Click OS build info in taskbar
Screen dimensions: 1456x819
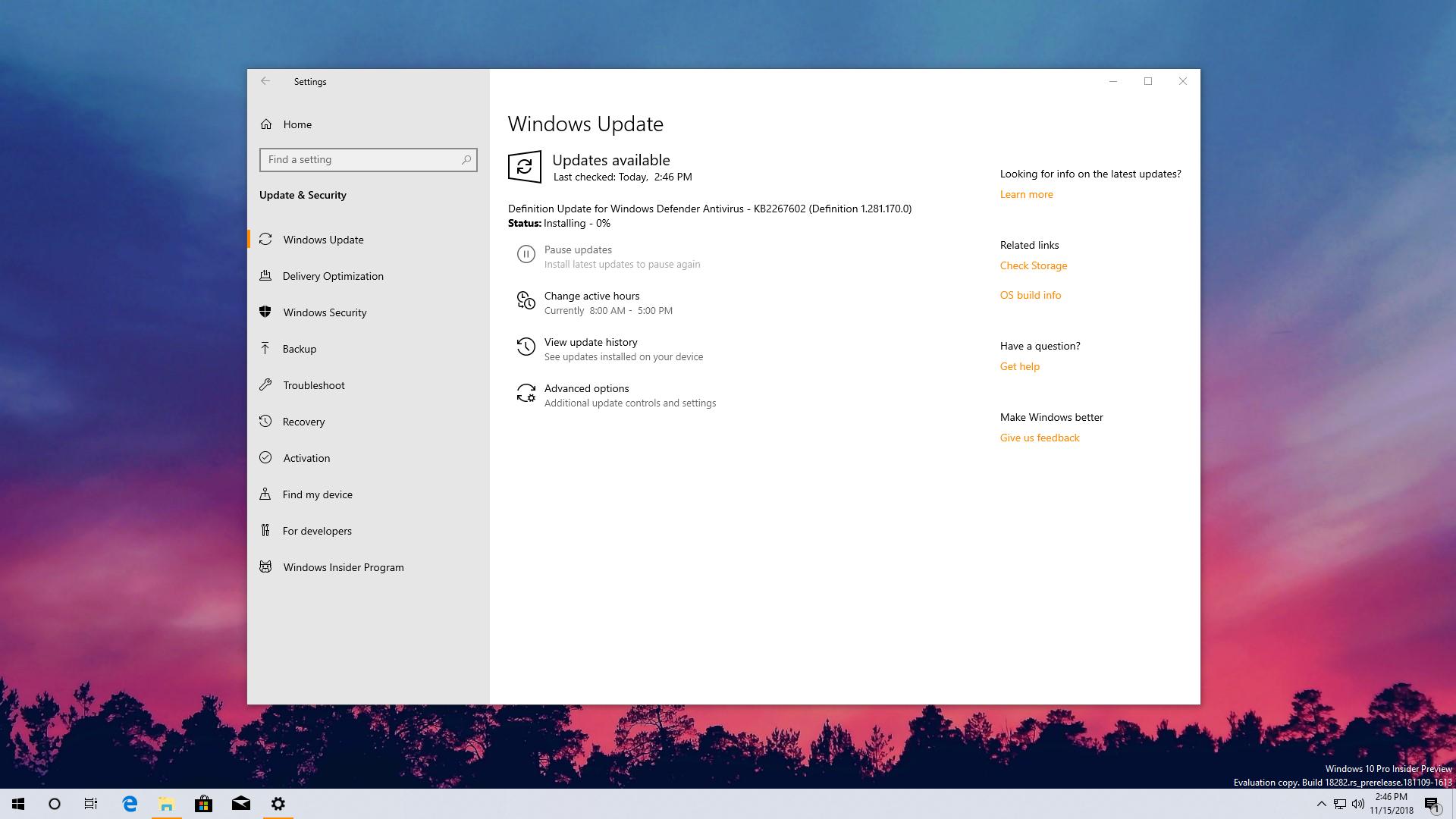click(x=1030, y=294)
